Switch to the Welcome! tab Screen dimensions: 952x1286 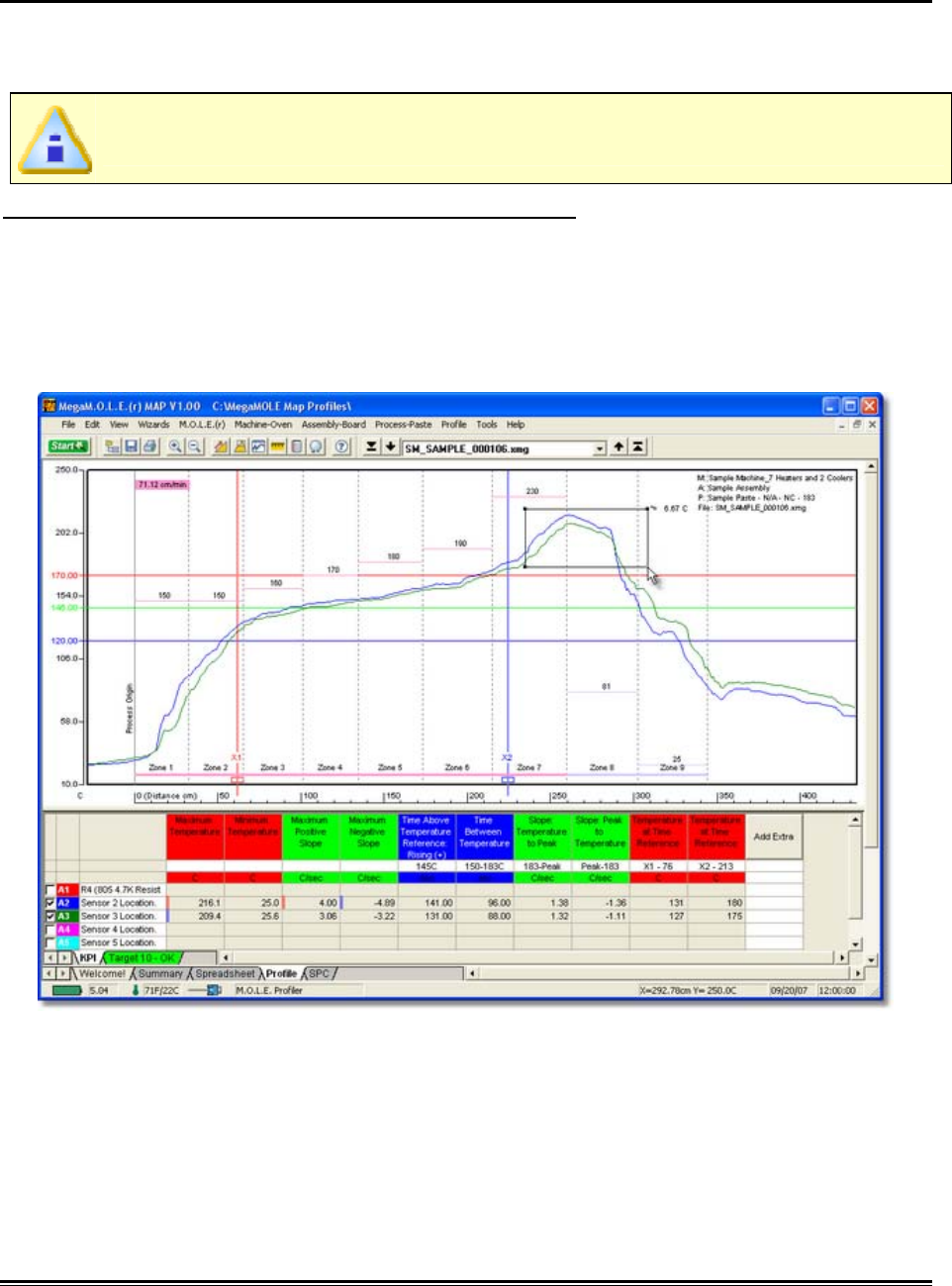coord(102,973)
